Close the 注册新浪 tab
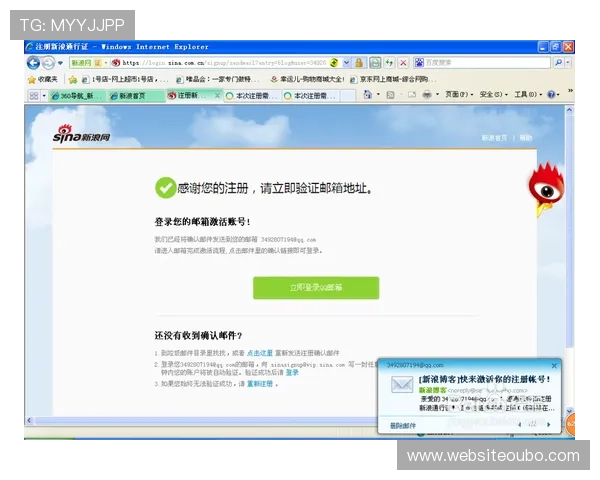This screenshot has height=480, width=600. (x=217, y=95)
